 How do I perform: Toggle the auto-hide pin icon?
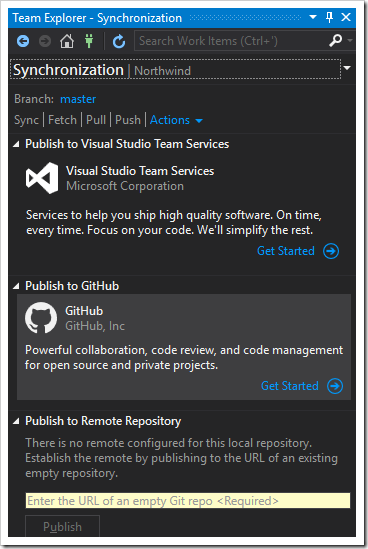coord(329,17)
